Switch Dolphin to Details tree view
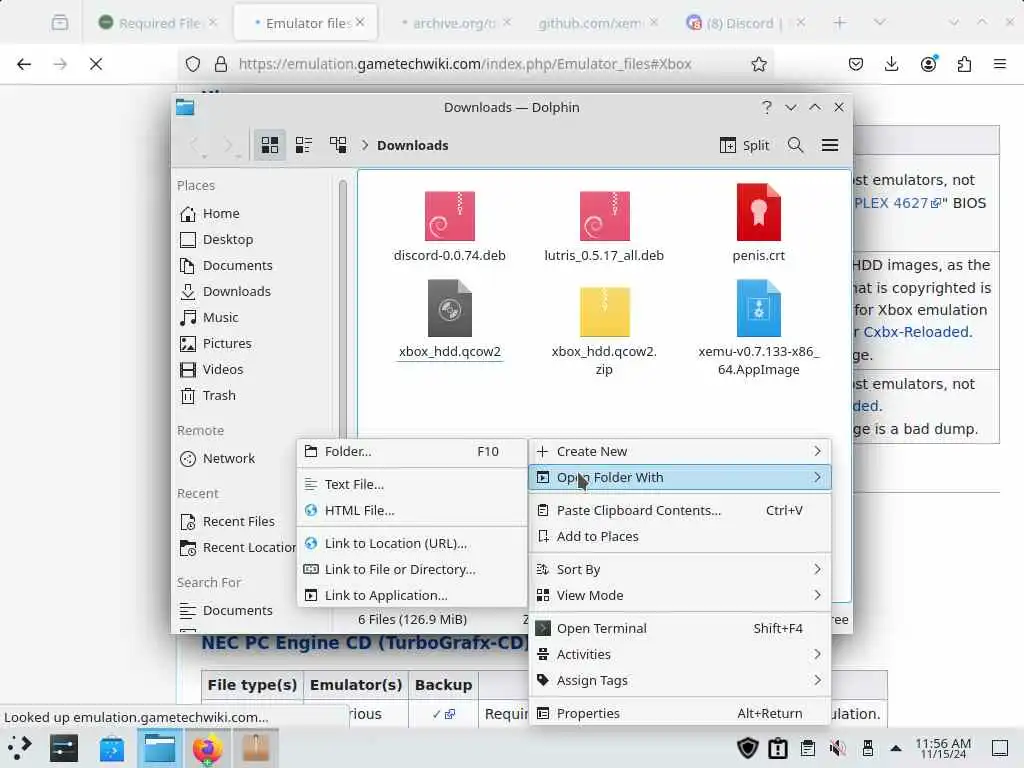 tap(338, 145)
